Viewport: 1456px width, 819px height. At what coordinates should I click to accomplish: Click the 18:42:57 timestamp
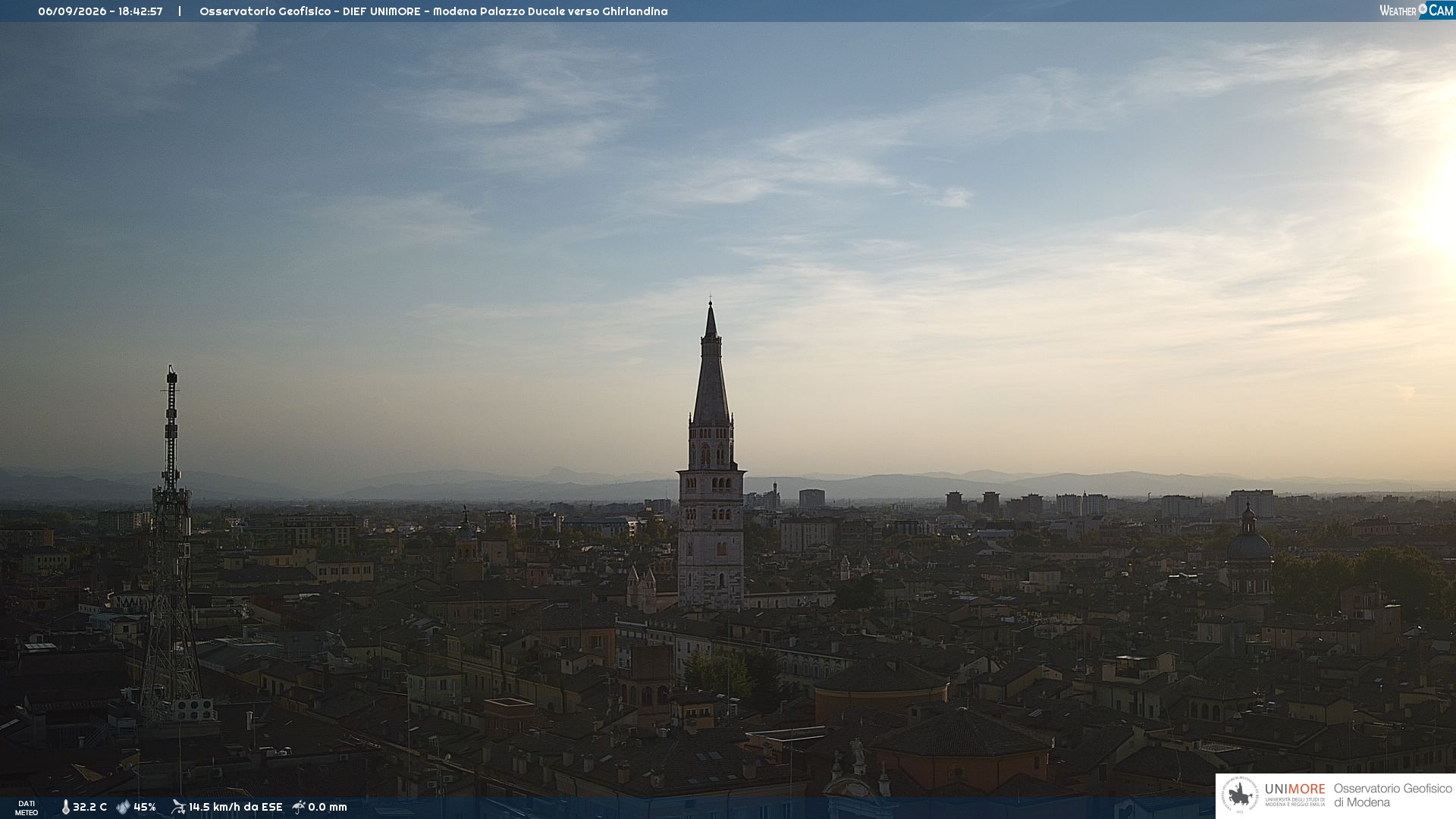point(140,11)
